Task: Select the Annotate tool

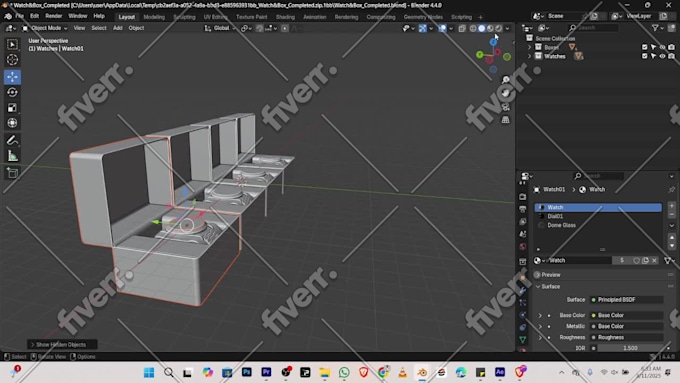Action: tap(12, 140)
